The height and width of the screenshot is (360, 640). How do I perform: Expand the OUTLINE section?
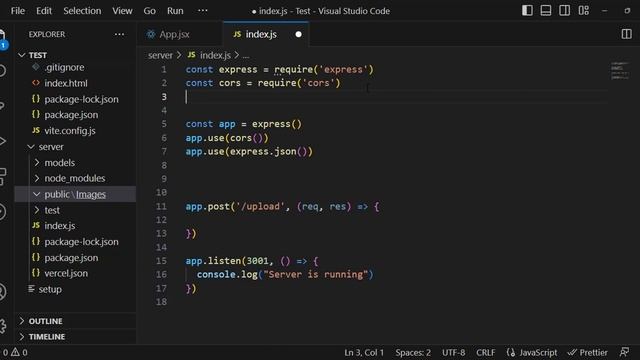pos(75,321)
